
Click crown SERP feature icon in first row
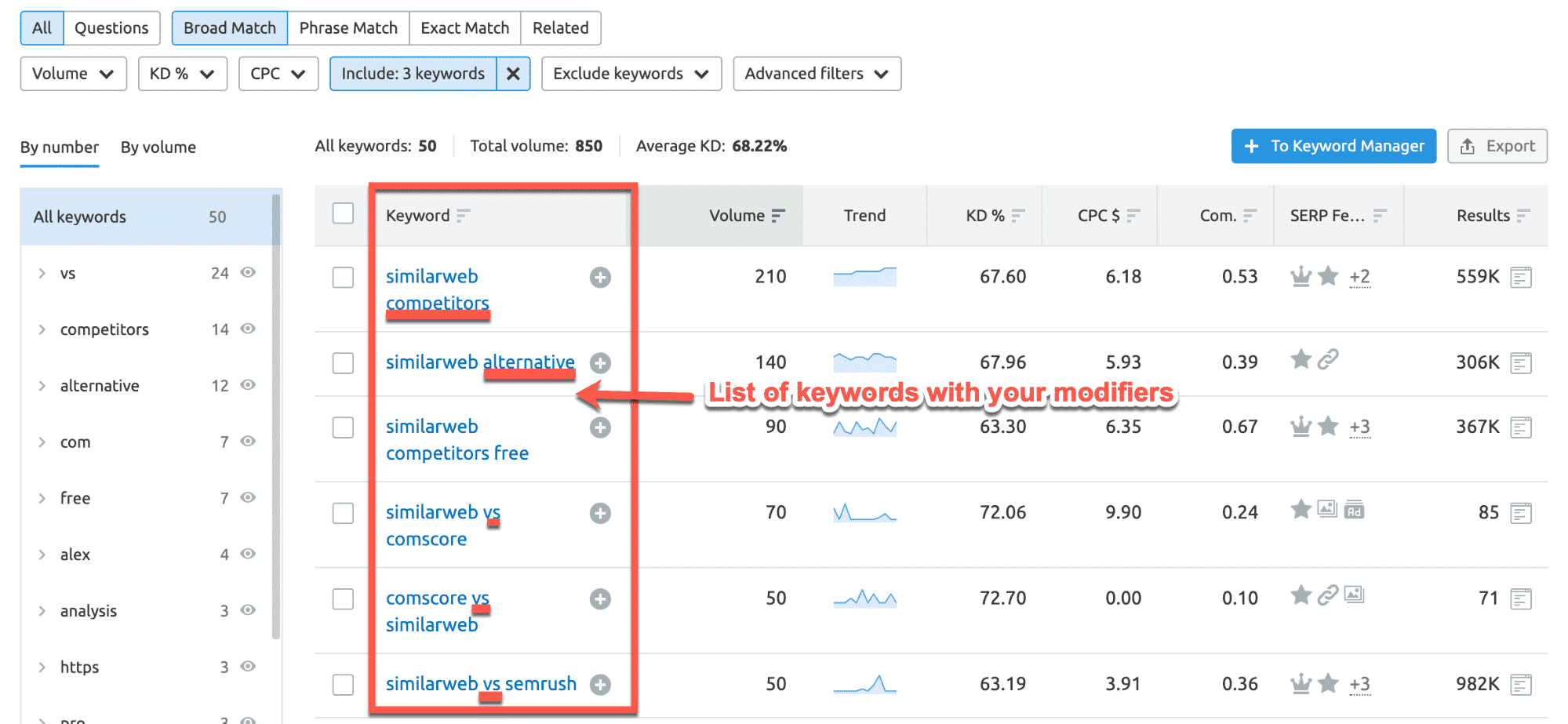(x=1301, y=276)
